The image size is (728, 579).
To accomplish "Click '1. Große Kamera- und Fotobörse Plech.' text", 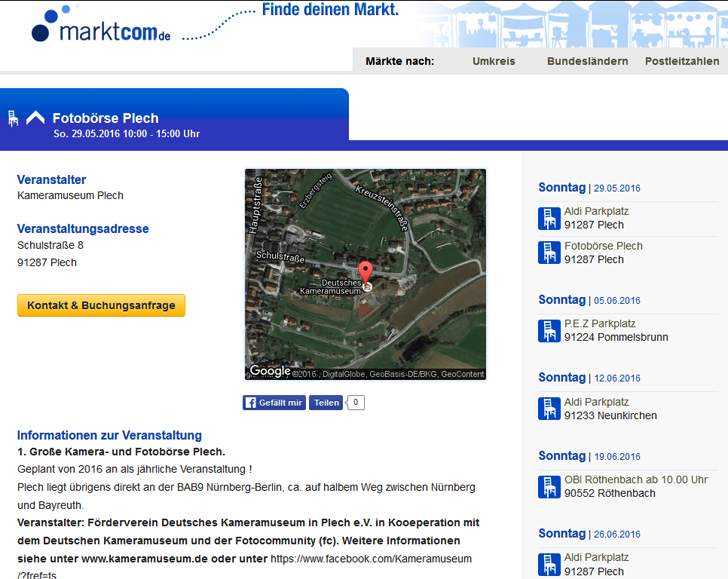I will [x=121, y=452].
